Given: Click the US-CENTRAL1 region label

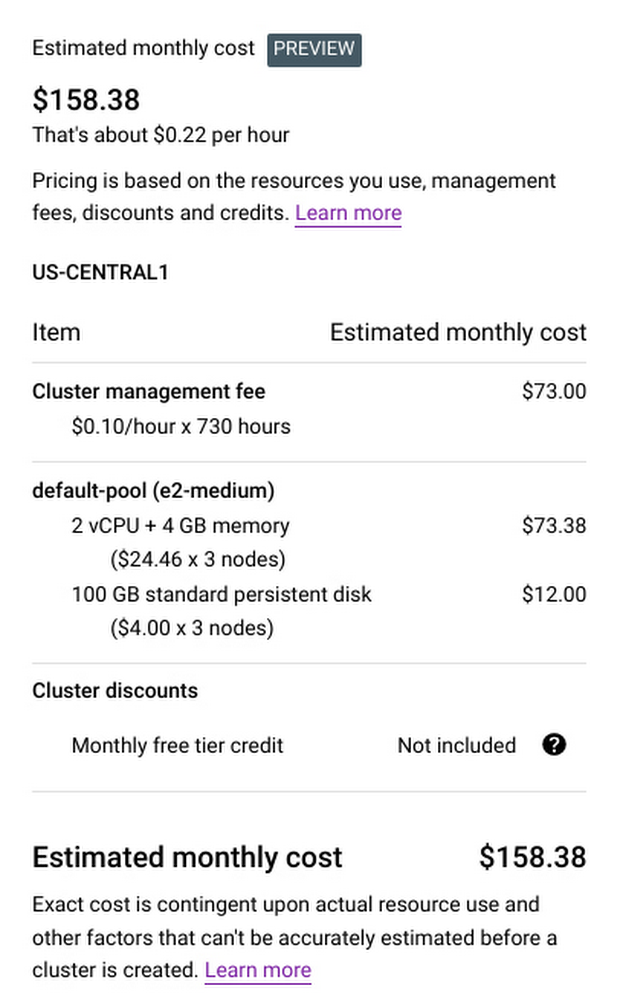Looking at the screenshot, I should click(100, 271).
